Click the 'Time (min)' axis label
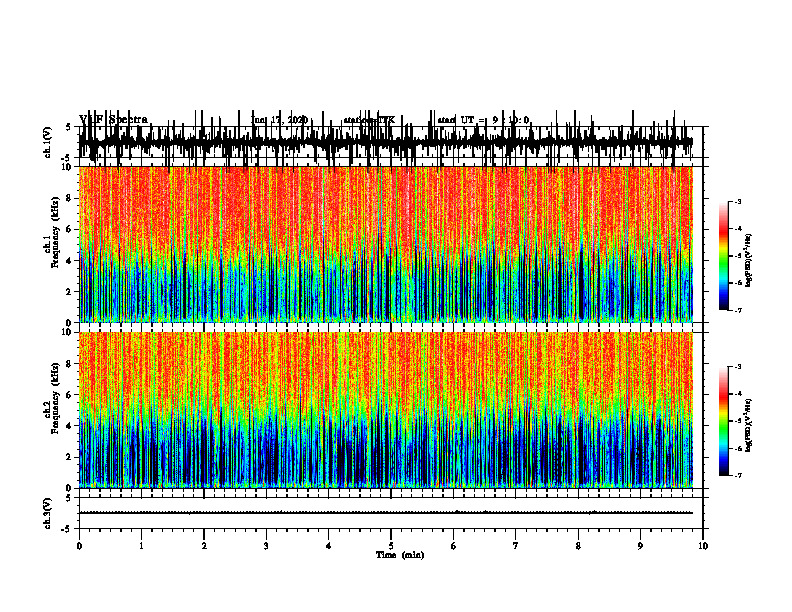This screenshot has width=792, height=612. [400, 555]
